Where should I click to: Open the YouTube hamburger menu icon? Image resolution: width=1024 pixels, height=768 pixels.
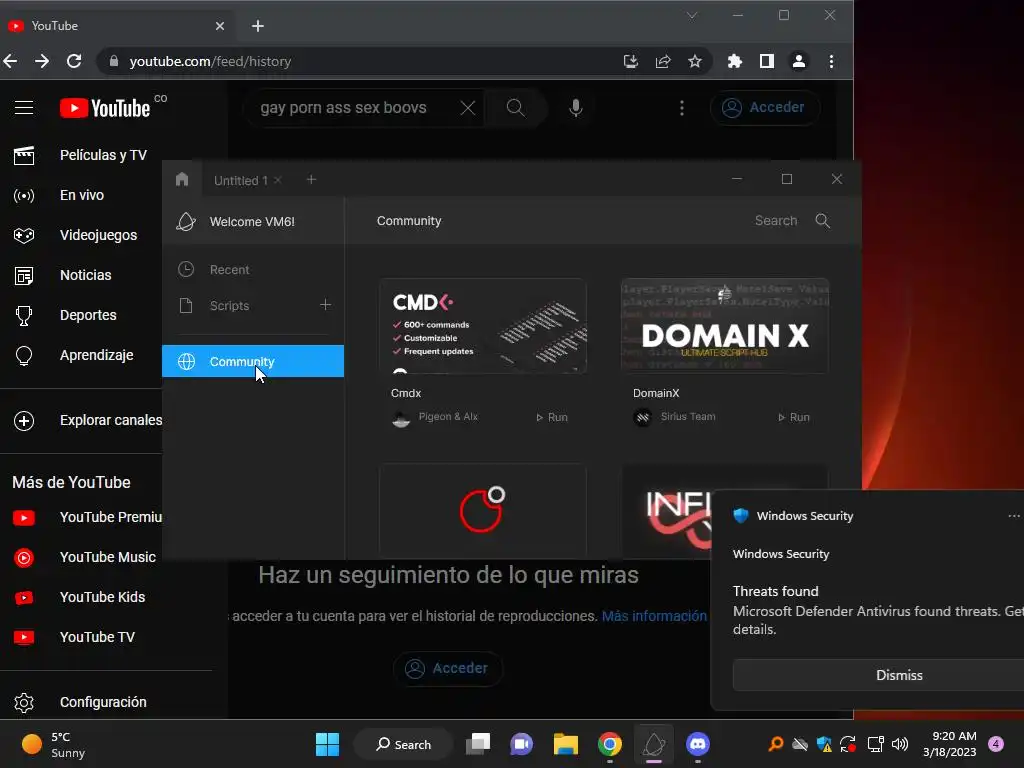click(24, 108)
